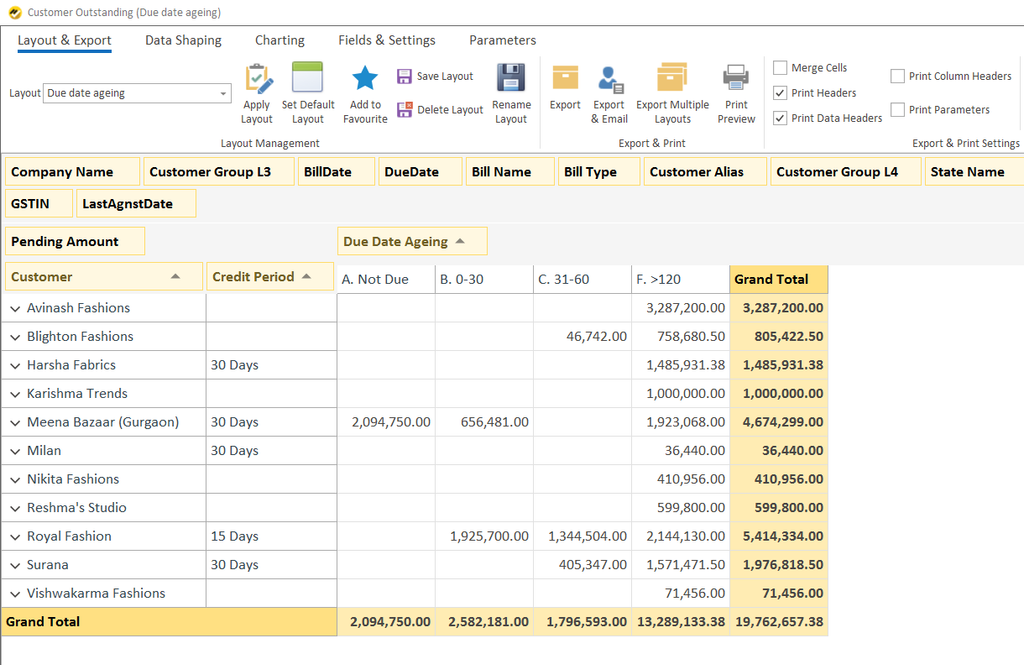1024x665 pixels.
Task: Open the Fields & Settings tab
Action: coord(387,40)
